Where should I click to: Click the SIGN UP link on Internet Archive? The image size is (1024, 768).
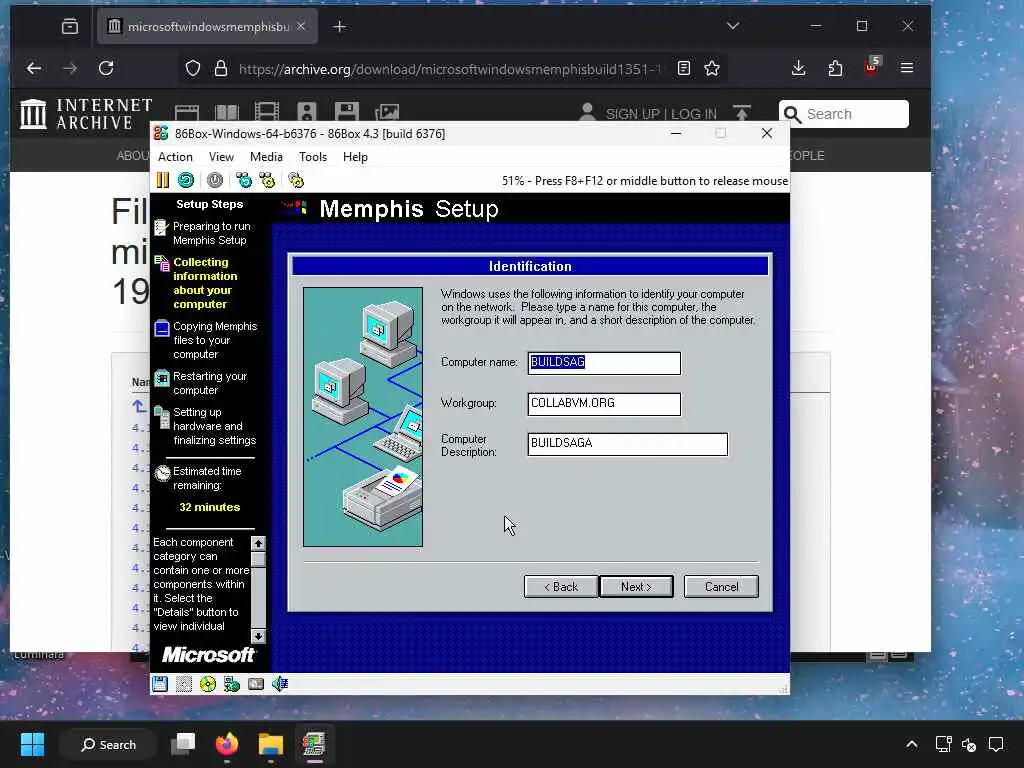point(631,114)
